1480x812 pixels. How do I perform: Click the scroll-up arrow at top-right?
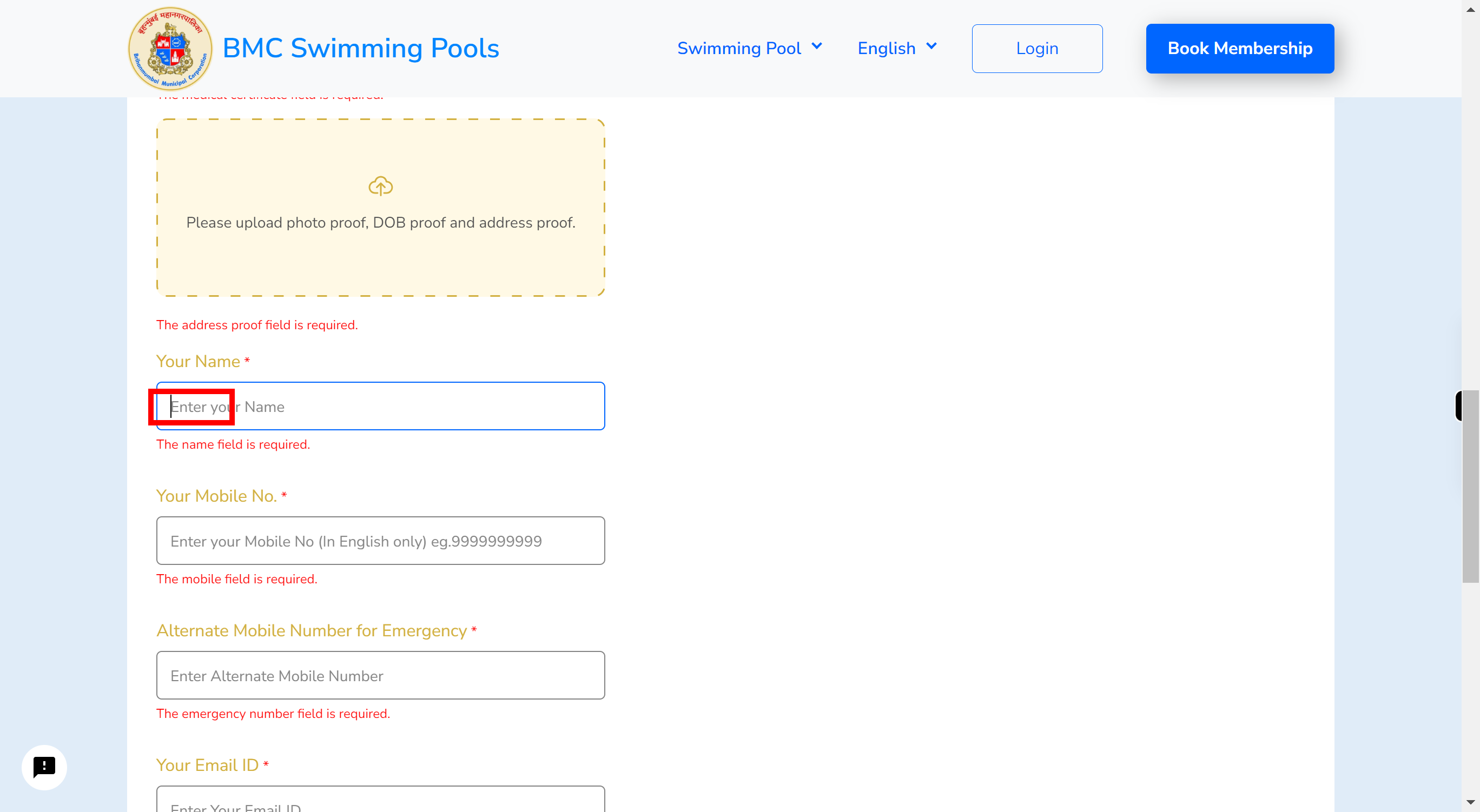pyautogui.click(x=1471, y=9)
